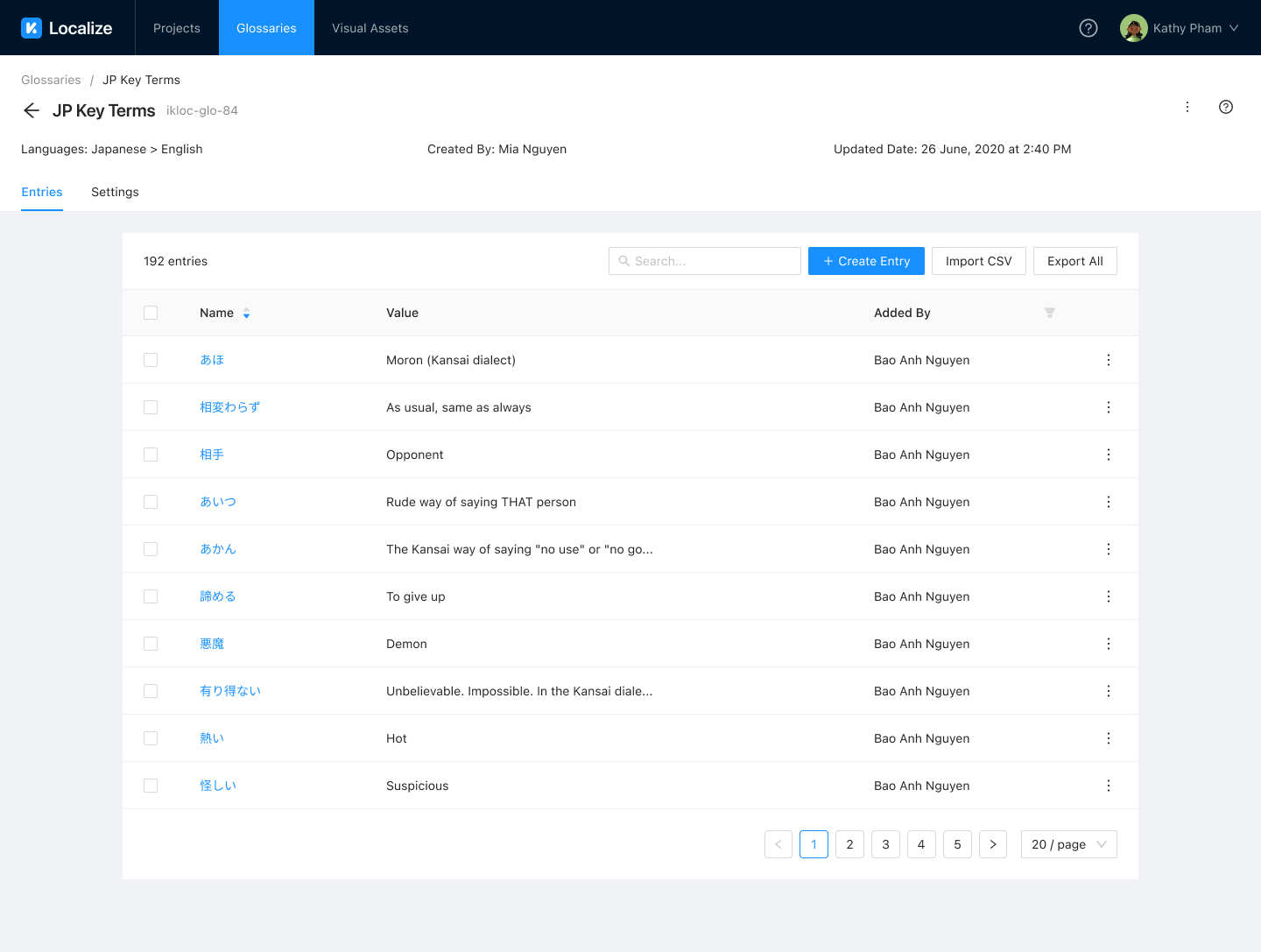Screen dimensions: 1261x952
Task: Open row actions menu for Opponent entry
Action: click(1108, 455)
